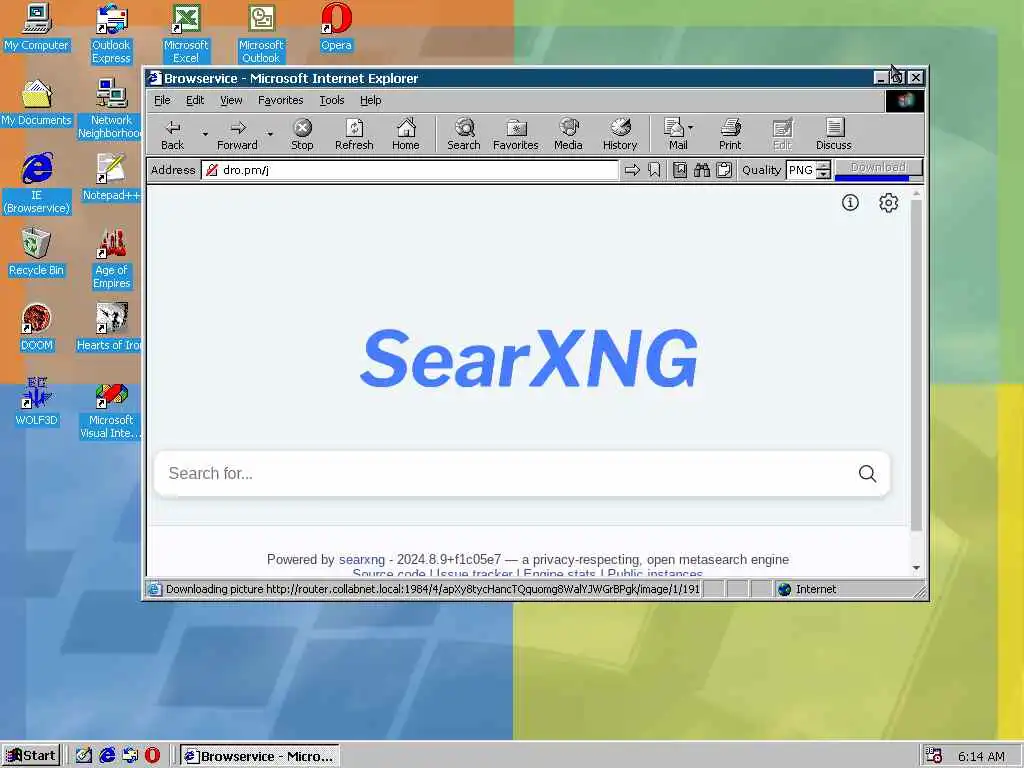Image resolution: width=1024 pixels, height=768 pixels.
Task: Open the Search toolbar pane
Action: [464, 135]
